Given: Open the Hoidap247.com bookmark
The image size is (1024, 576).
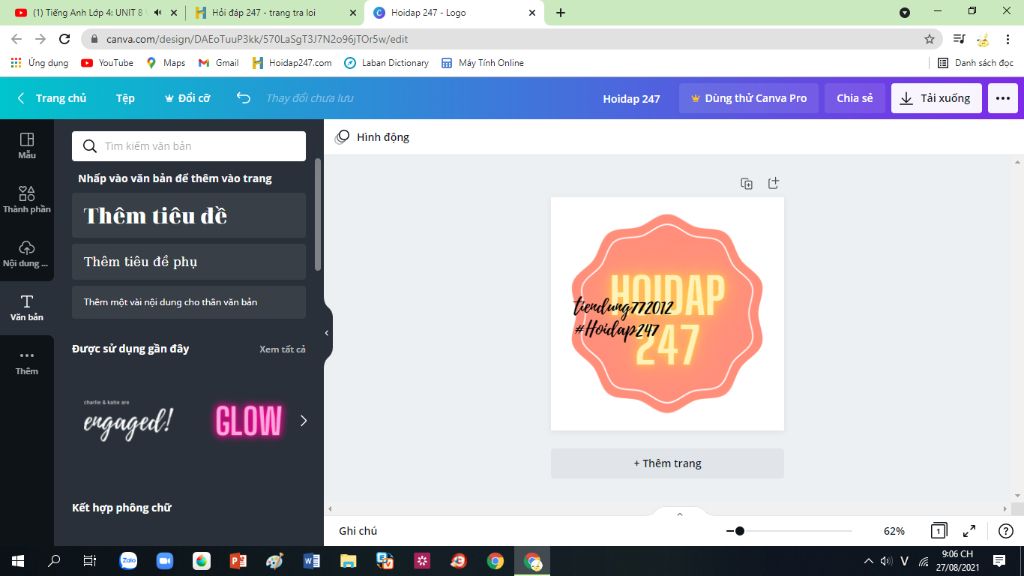Looking at the screenshot, I should [292, 63].
